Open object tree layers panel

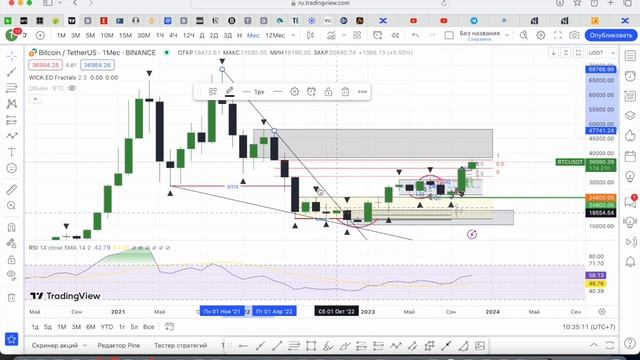click(630, 116)
